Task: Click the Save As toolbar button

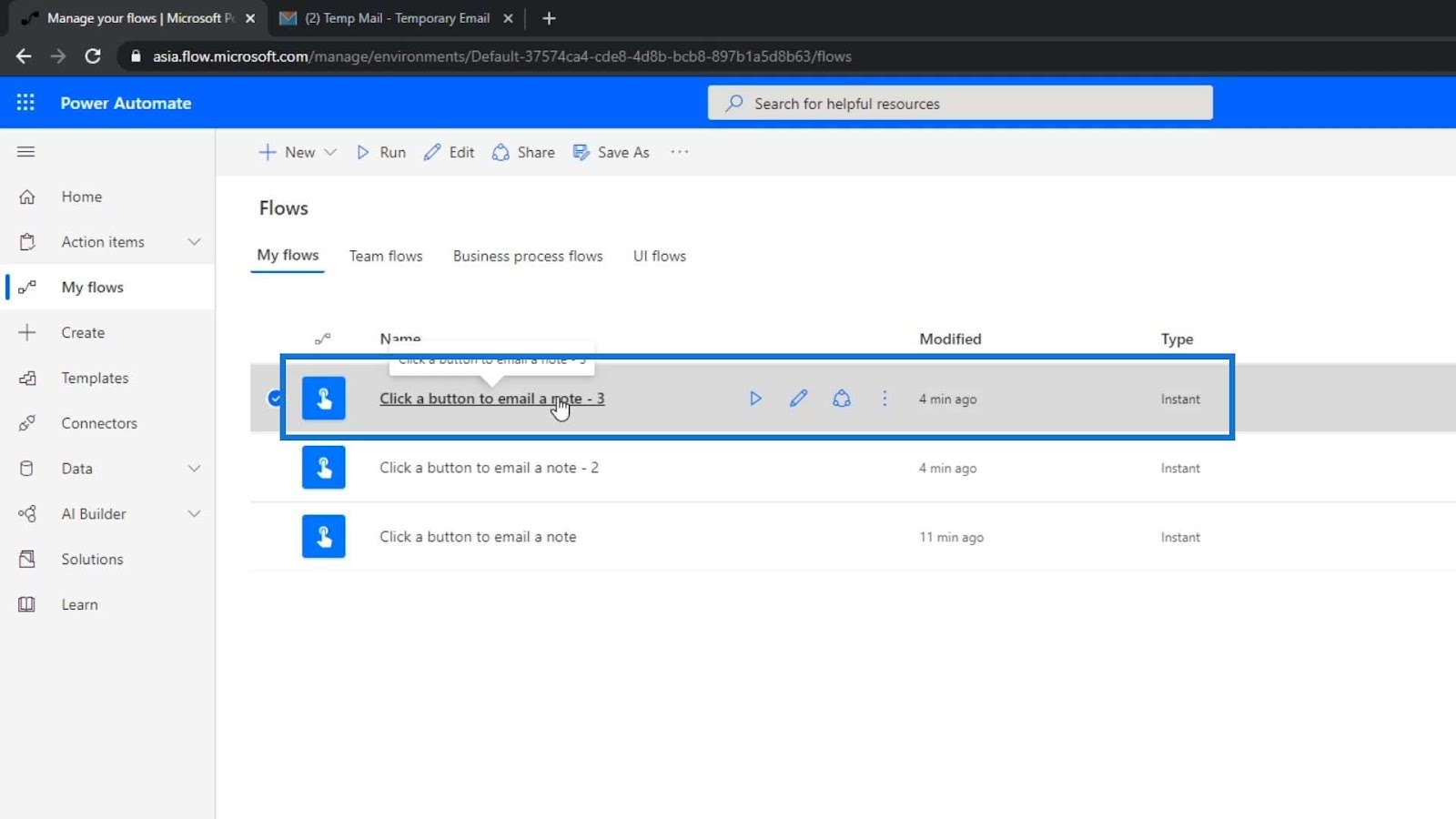Action: [x=611, y=152]
